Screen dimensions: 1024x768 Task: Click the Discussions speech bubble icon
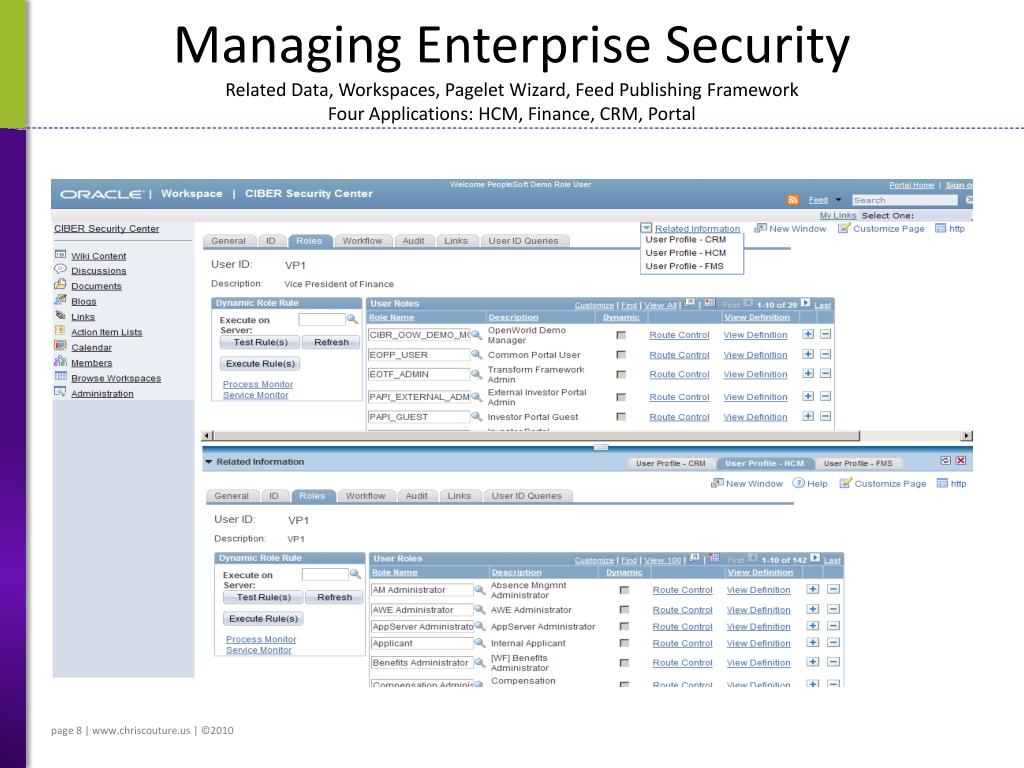click(60, 269)
